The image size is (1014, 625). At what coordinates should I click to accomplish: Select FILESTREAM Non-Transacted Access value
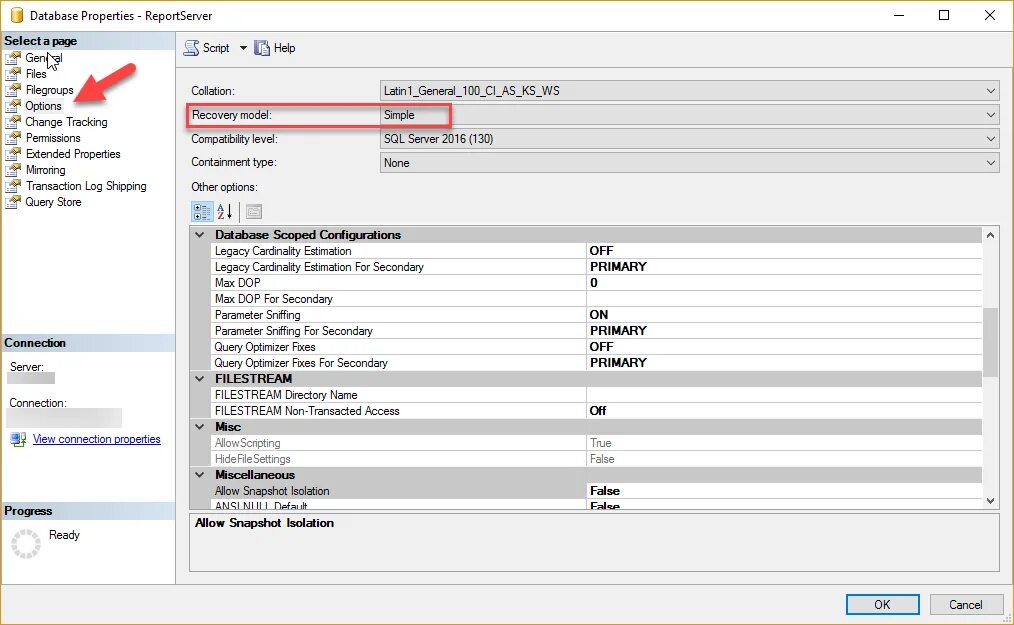coord(784,411)
